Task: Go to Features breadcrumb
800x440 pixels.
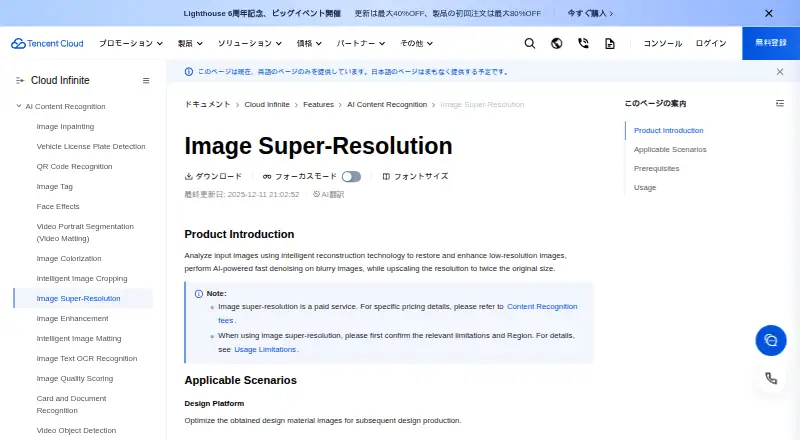Action: [318, 105]
